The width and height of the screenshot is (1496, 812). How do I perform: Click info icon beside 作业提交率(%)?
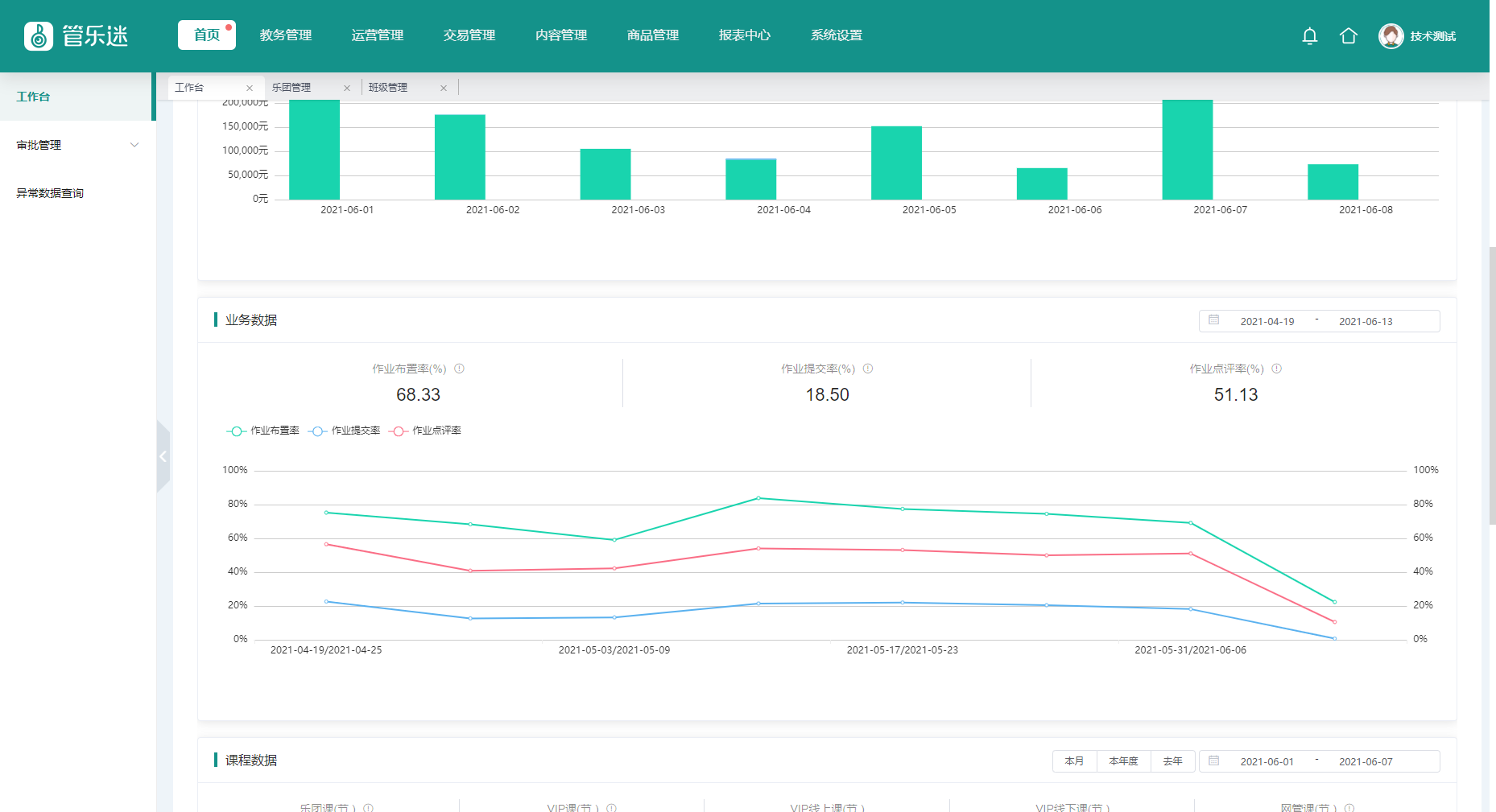click(x=868, y=369)
